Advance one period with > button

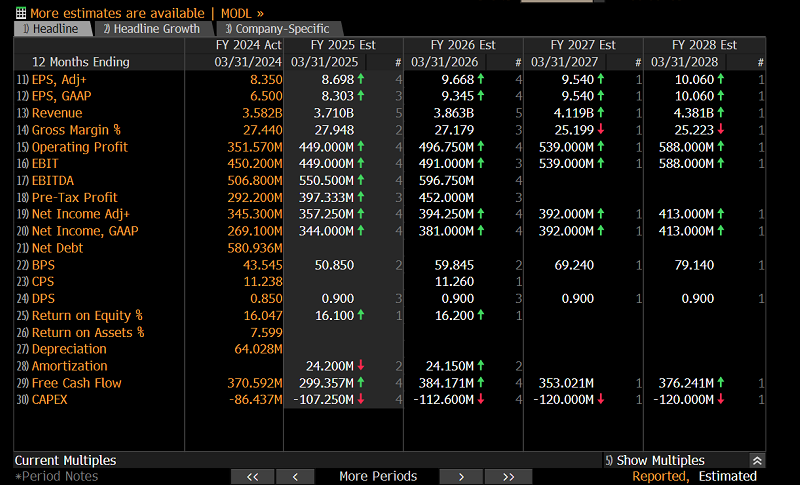(461, 476)
